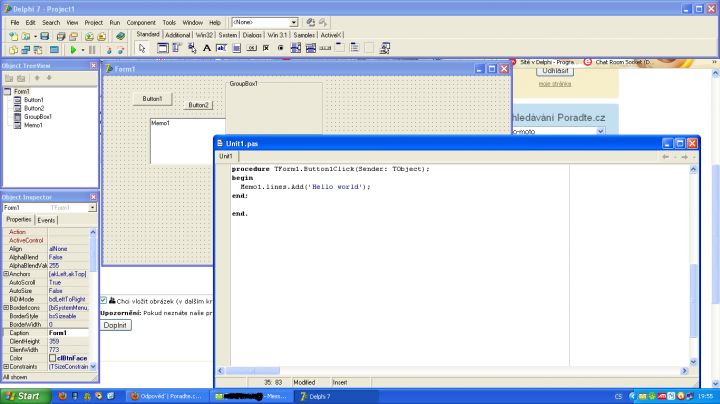Image resolution: width=720 pixels, height=404 pixels.
Task: Expand the Constraints property
Action: click(x=6, y=366)
